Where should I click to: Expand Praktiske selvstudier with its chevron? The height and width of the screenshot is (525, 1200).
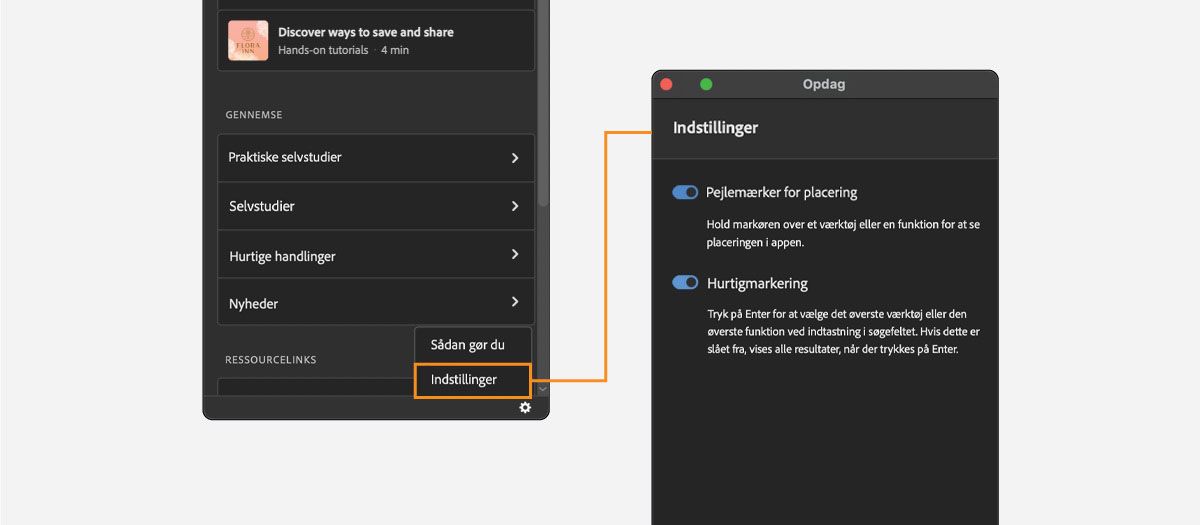tap(515, 158)
